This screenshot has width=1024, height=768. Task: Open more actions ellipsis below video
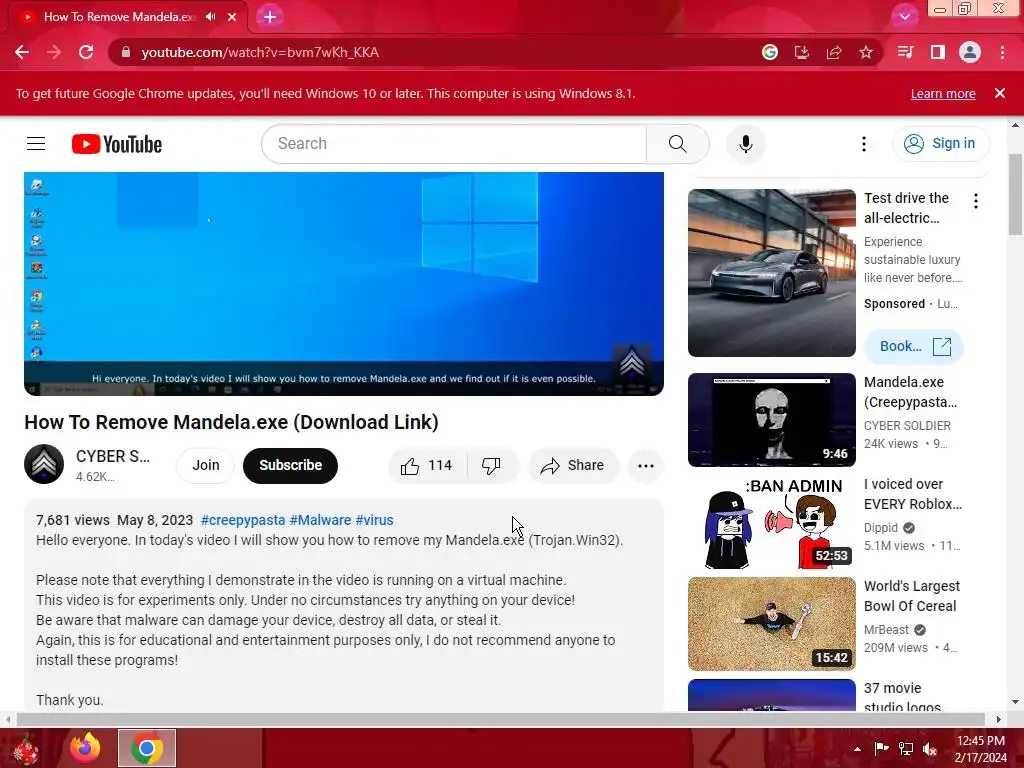[x=646, y=466]
